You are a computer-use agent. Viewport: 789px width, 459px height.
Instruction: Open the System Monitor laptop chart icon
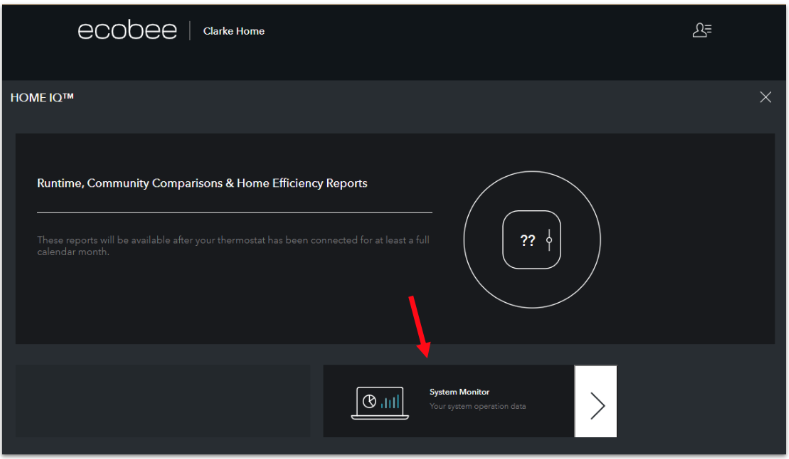(380, 403)
